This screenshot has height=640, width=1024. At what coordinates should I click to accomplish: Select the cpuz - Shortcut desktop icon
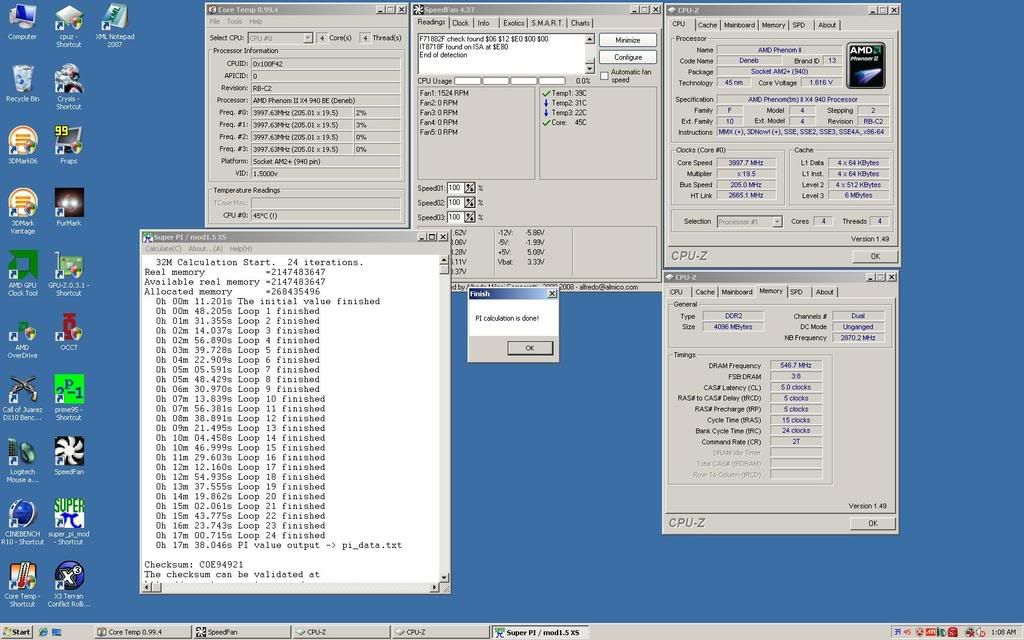coord(69,26)
